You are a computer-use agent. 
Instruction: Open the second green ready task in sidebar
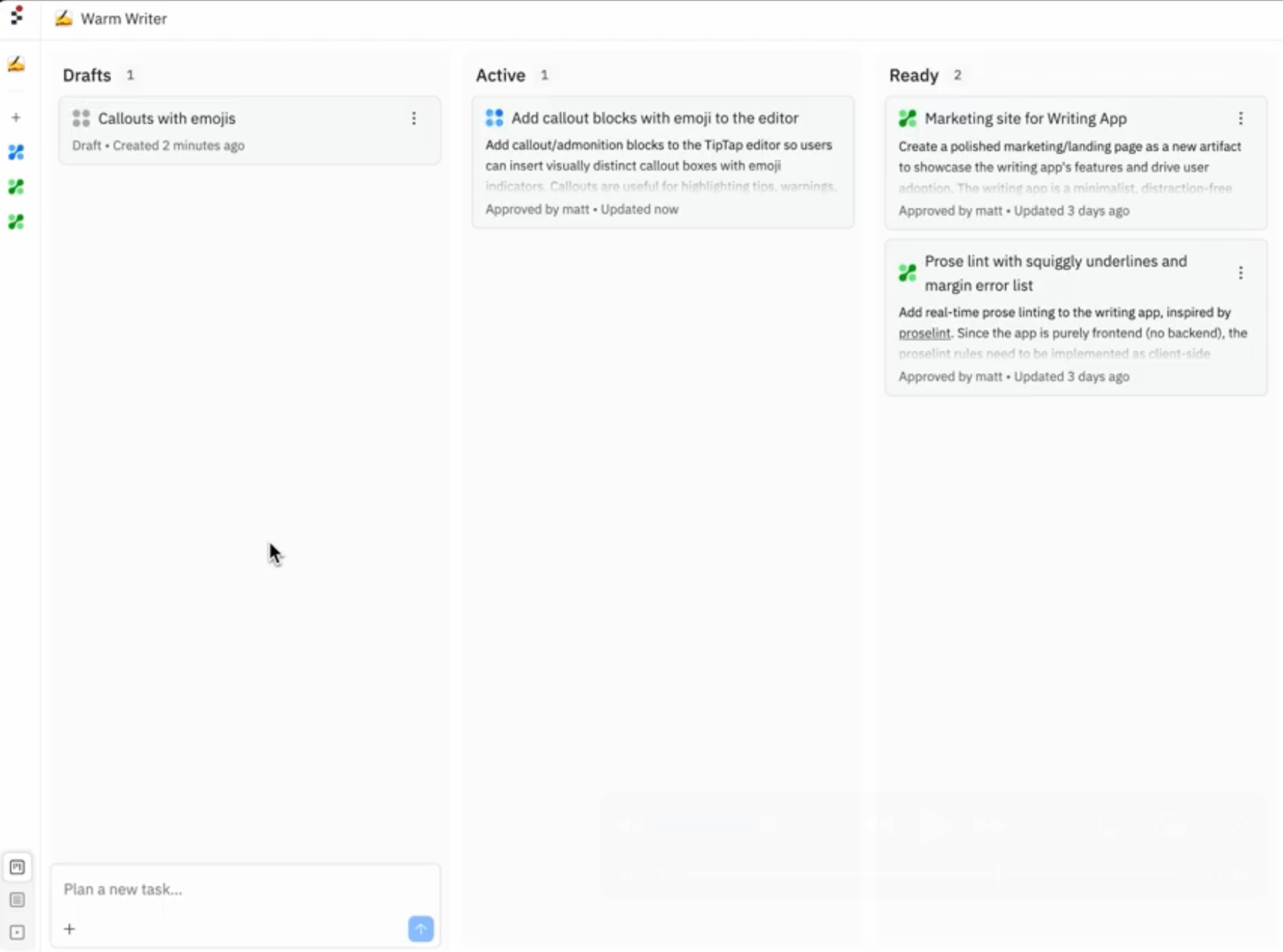(x=16, y=222)
